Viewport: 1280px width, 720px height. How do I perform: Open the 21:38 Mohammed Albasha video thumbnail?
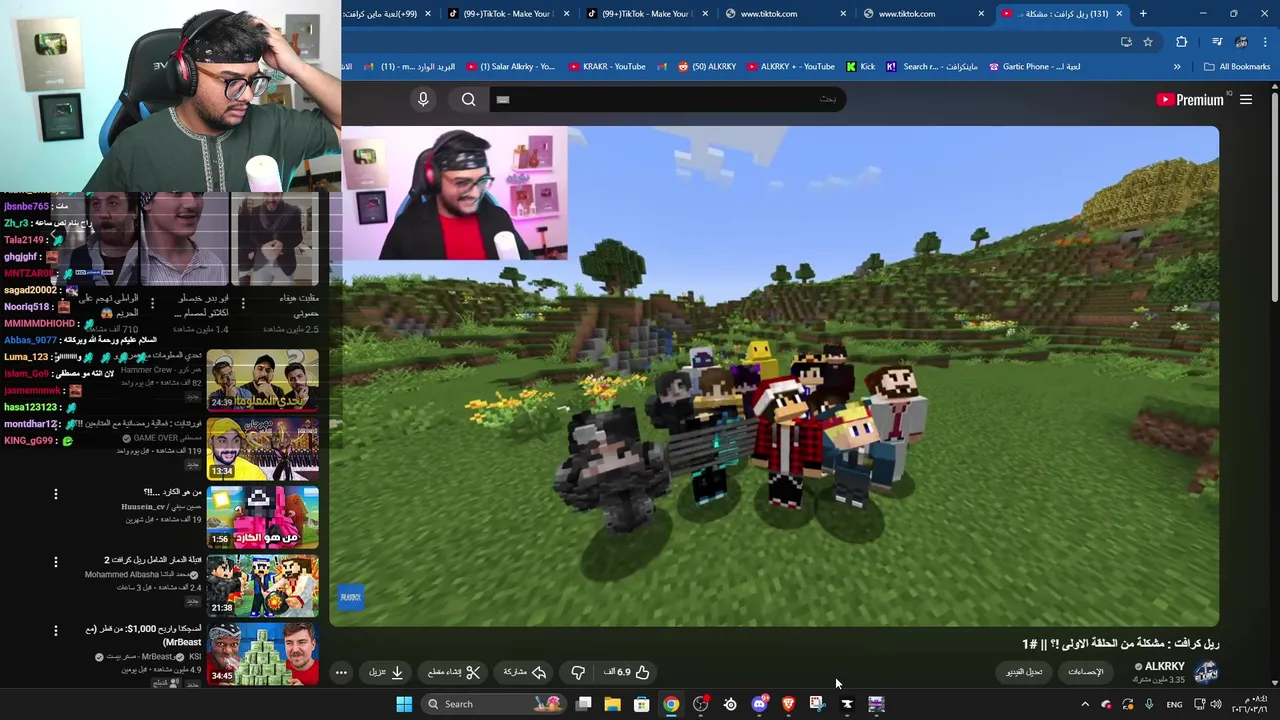(263, 586)
